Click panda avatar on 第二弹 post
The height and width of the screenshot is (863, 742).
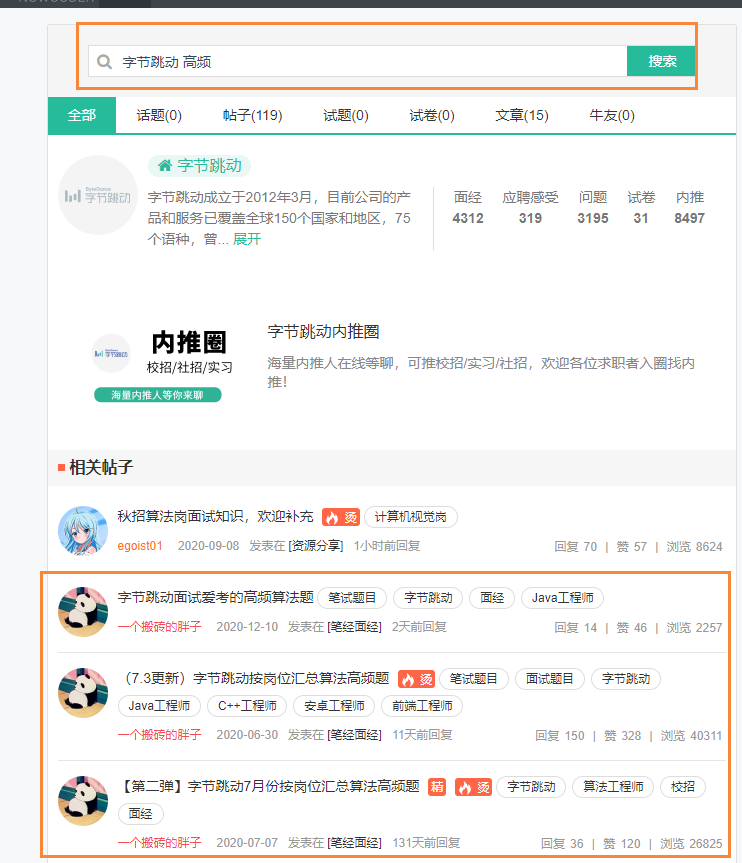(83, 800)
